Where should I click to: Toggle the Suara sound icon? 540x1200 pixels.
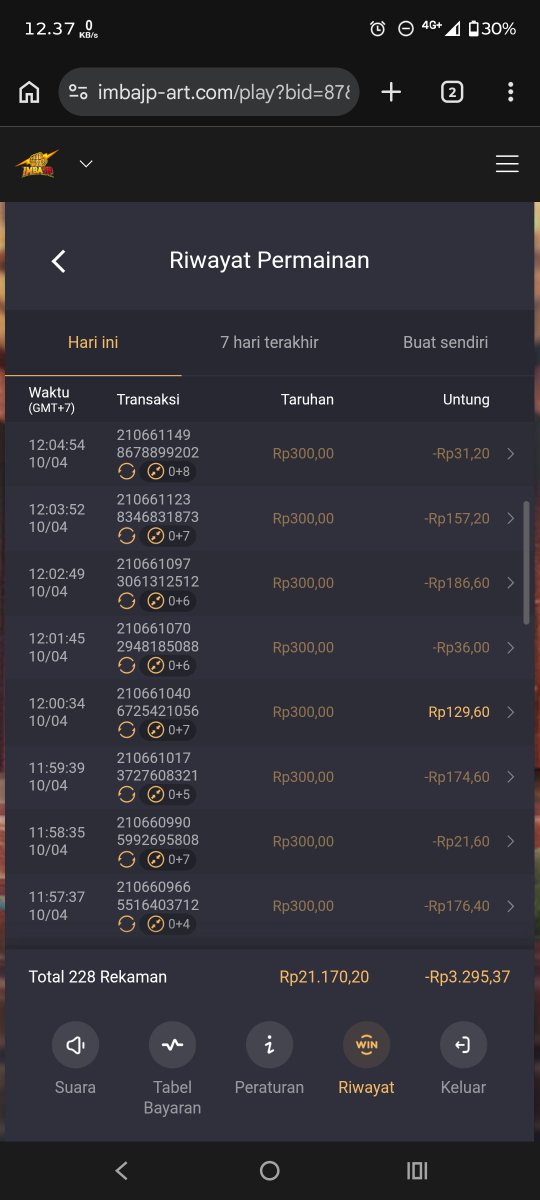tap(75, 1045)
